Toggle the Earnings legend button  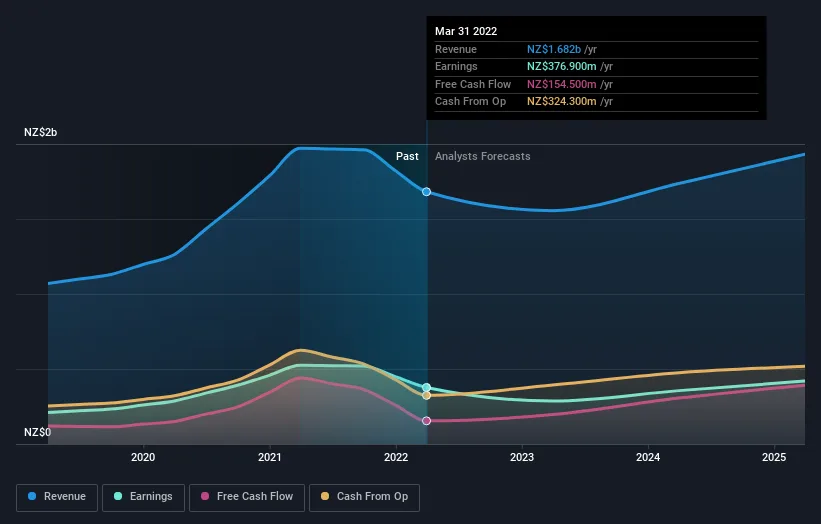[142, 496]
